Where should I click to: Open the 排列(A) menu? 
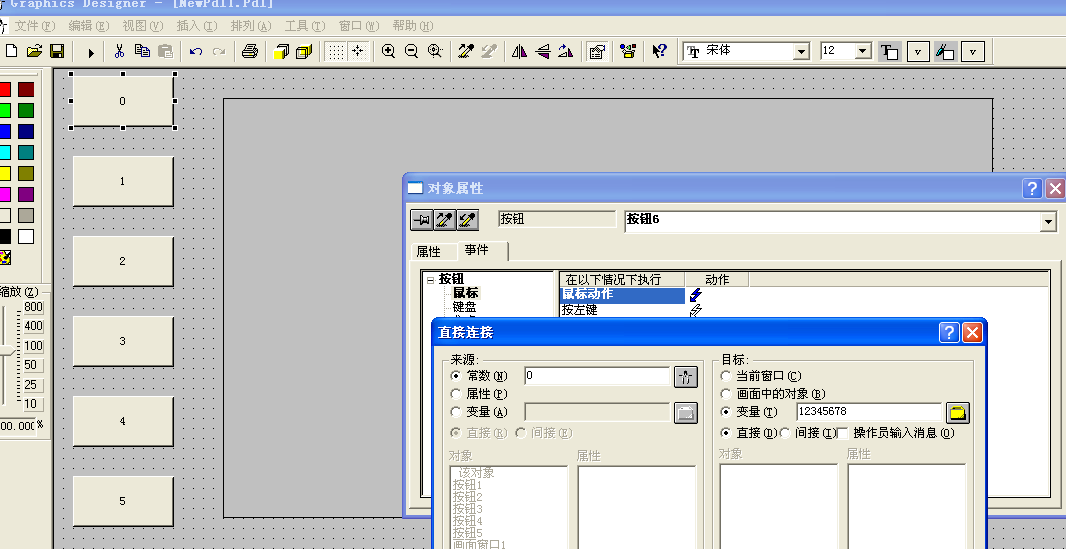point(251,26)
